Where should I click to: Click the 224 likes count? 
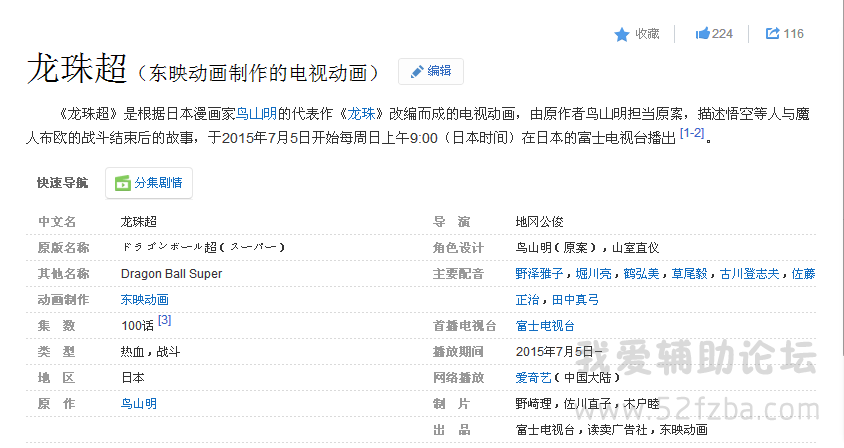[722, 33]
